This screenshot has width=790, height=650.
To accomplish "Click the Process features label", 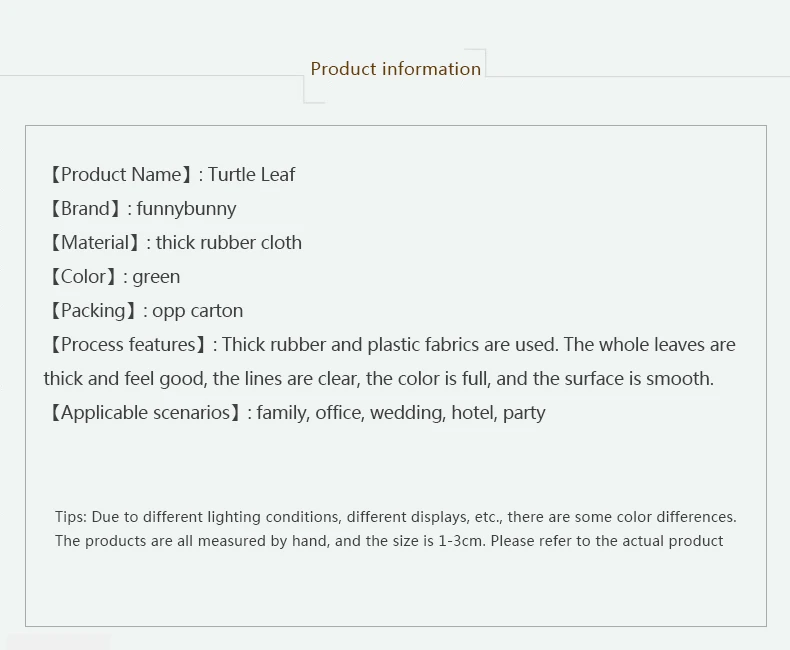I will [x=128, y=345].
